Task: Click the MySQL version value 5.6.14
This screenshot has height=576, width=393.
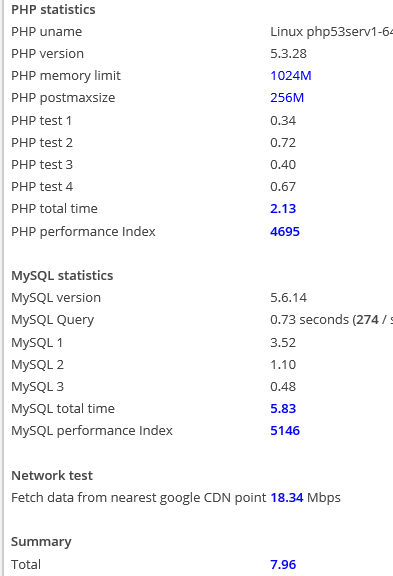Action: click(288, 298)
